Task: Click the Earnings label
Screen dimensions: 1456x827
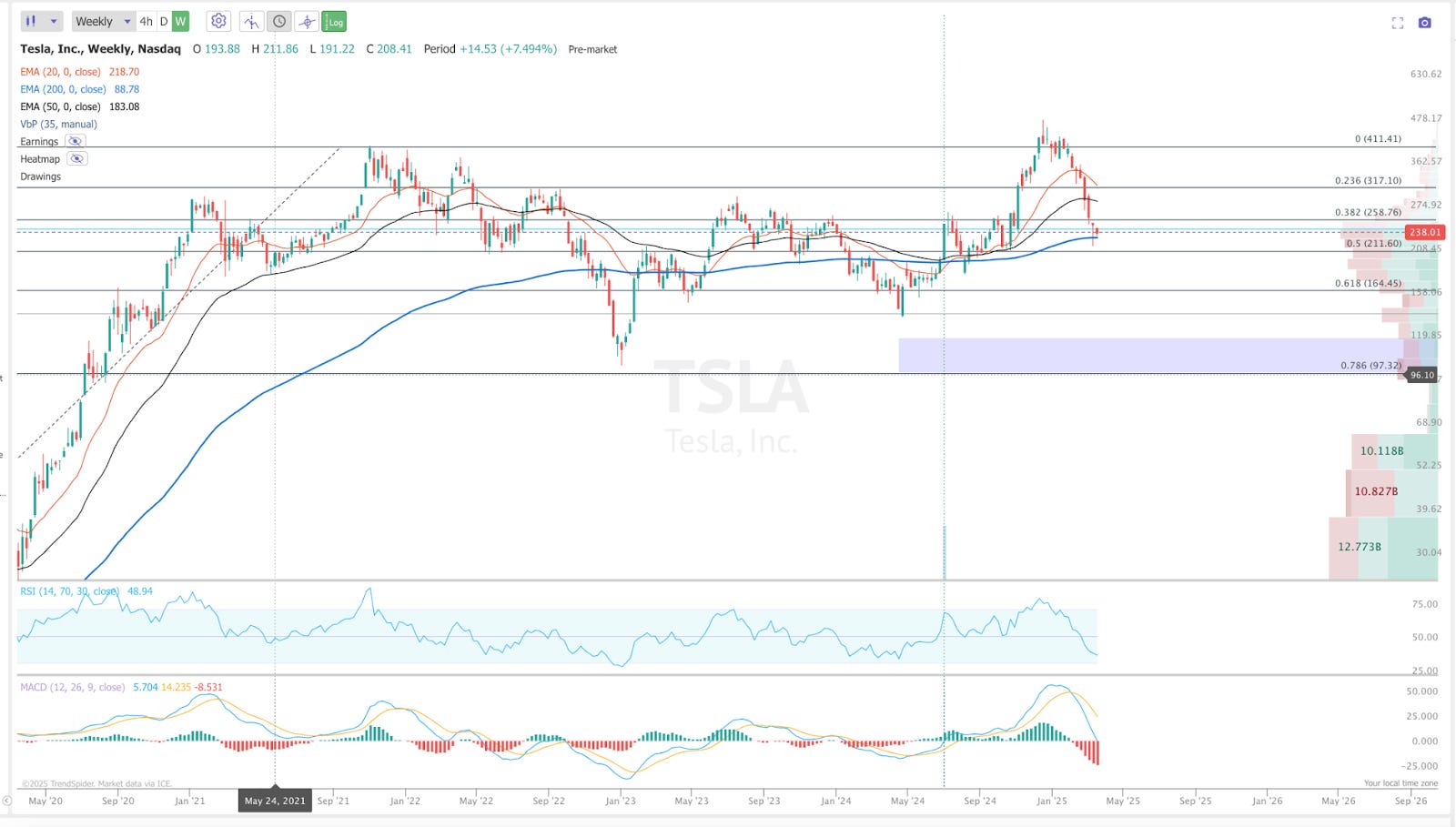Action: coord(39,141)
